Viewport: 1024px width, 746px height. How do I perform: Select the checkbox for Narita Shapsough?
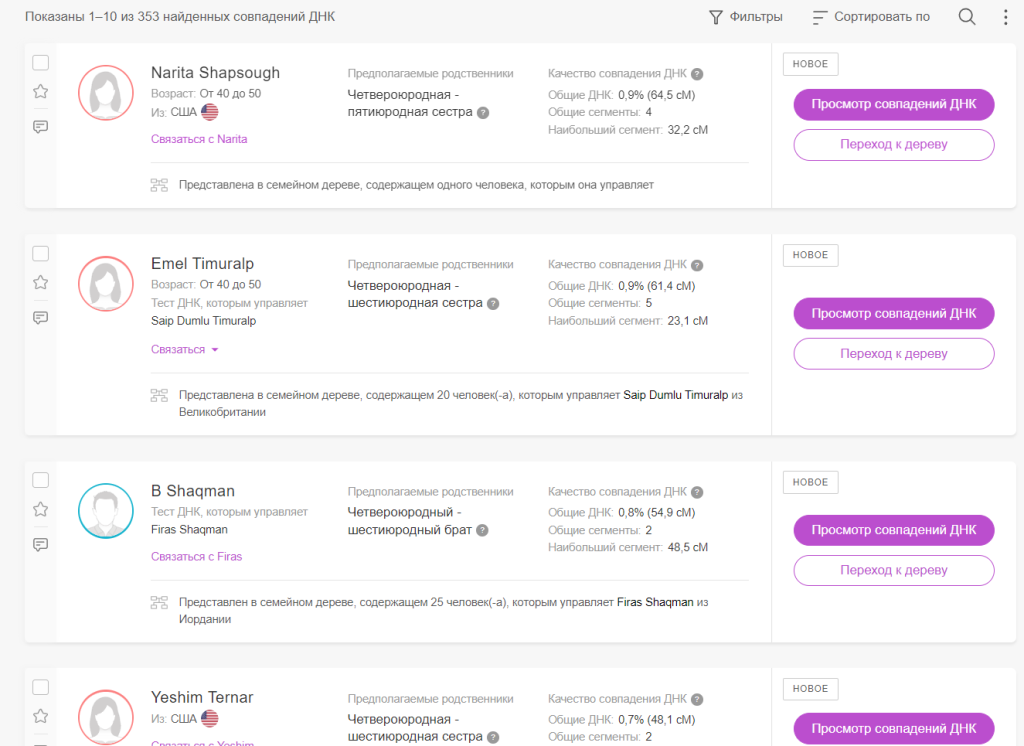[x=41, y=63]
